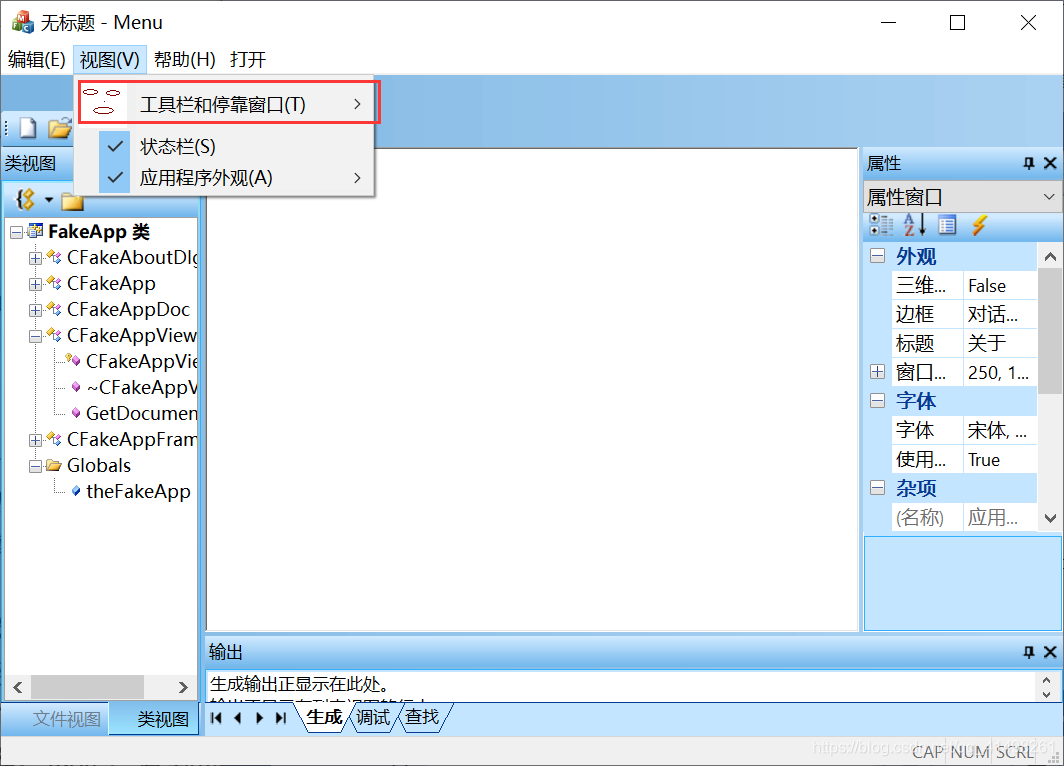This screenshot has width=1064, height=766.
Task: Click the app icon in title bar
Action: 22,22
